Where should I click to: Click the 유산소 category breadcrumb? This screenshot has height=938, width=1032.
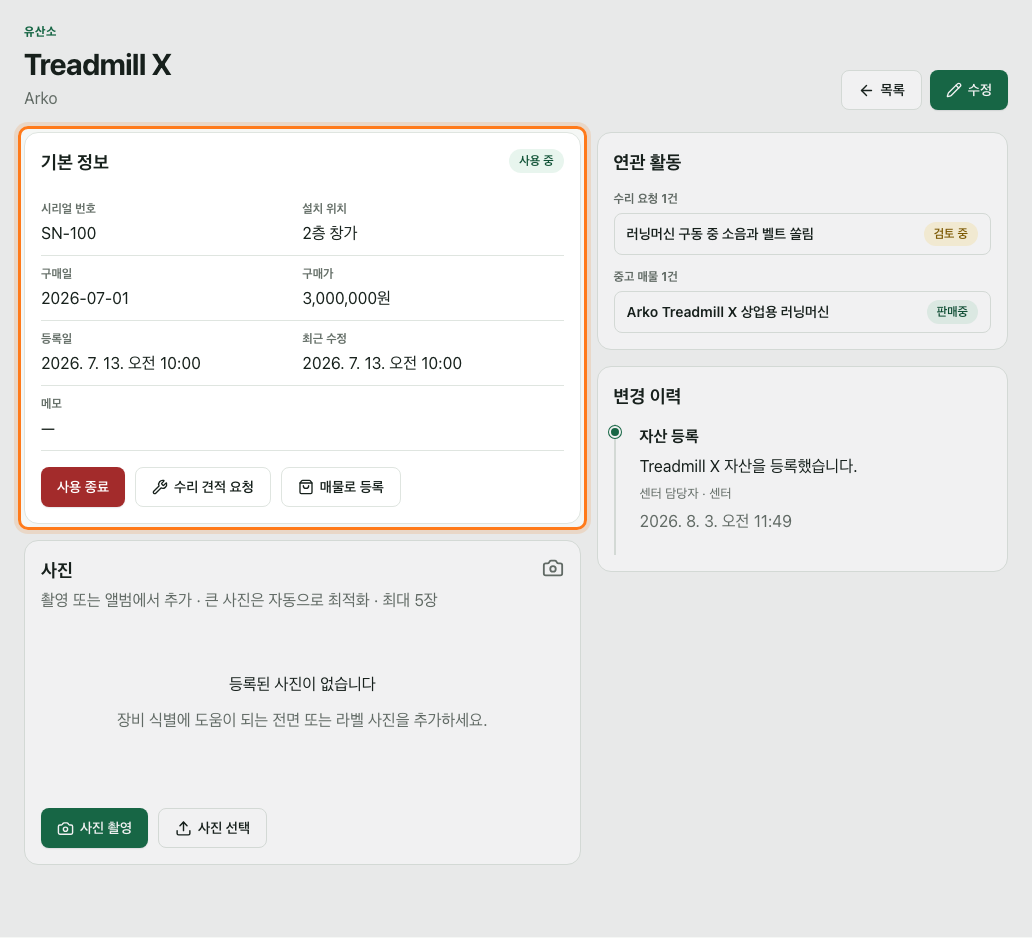pos(40,32)
